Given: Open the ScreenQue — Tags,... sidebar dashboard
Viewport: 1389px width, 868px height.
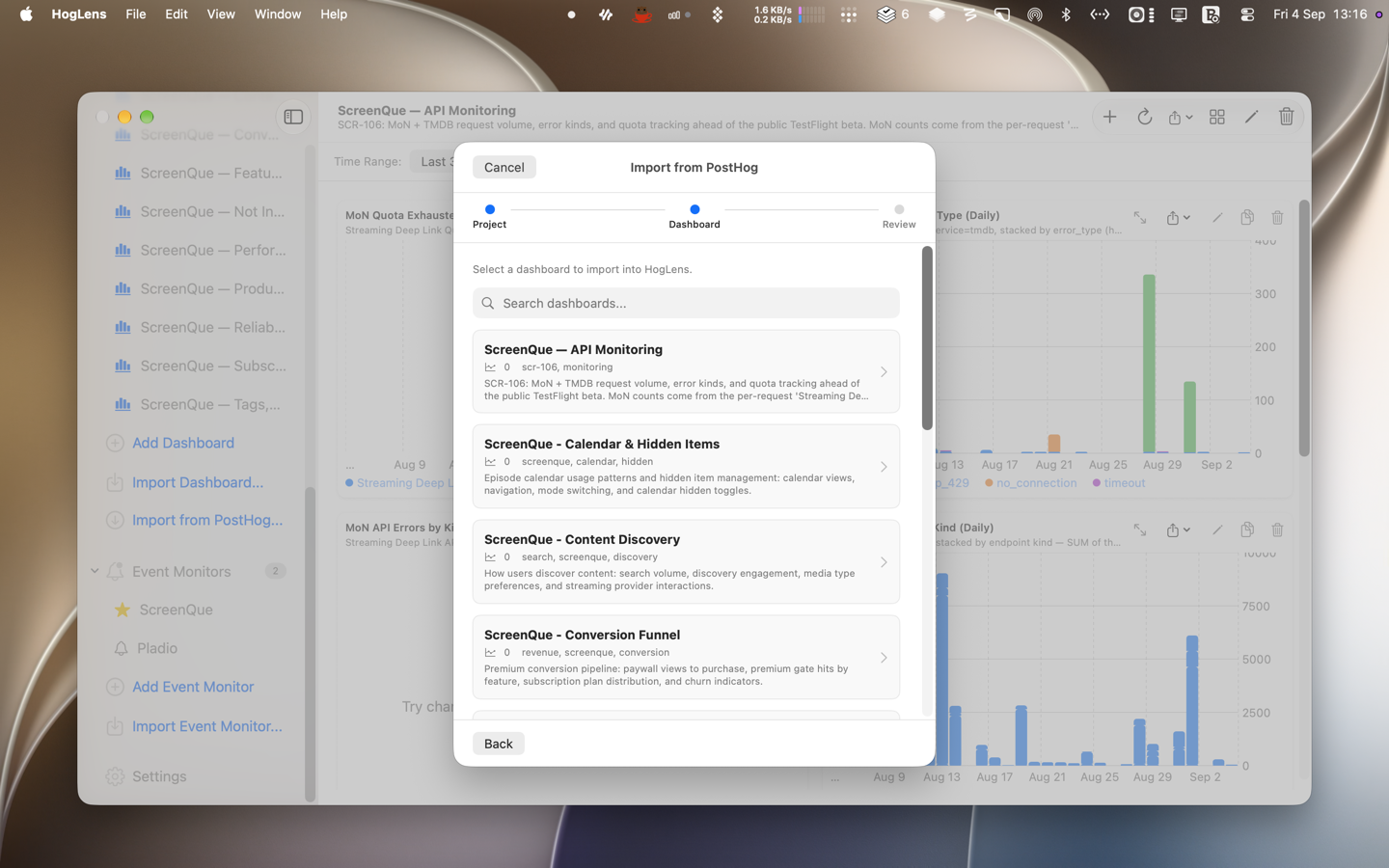Looking at the screenshot, I should (200, 405).
